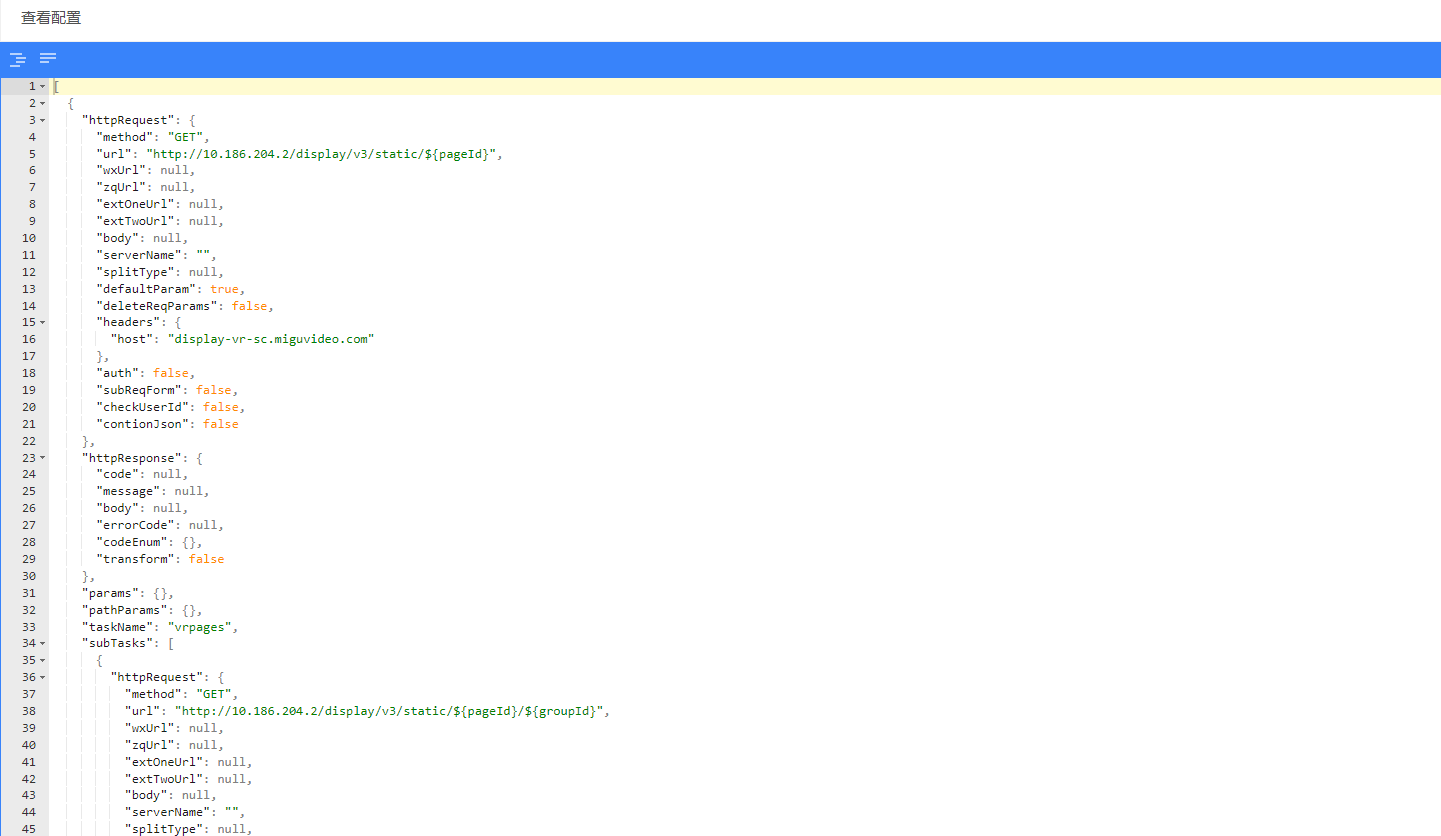Click line number 45 in the gutter
Viewport: 1441px width, 836px height.
pyautogui.click(x=28, y=829)
